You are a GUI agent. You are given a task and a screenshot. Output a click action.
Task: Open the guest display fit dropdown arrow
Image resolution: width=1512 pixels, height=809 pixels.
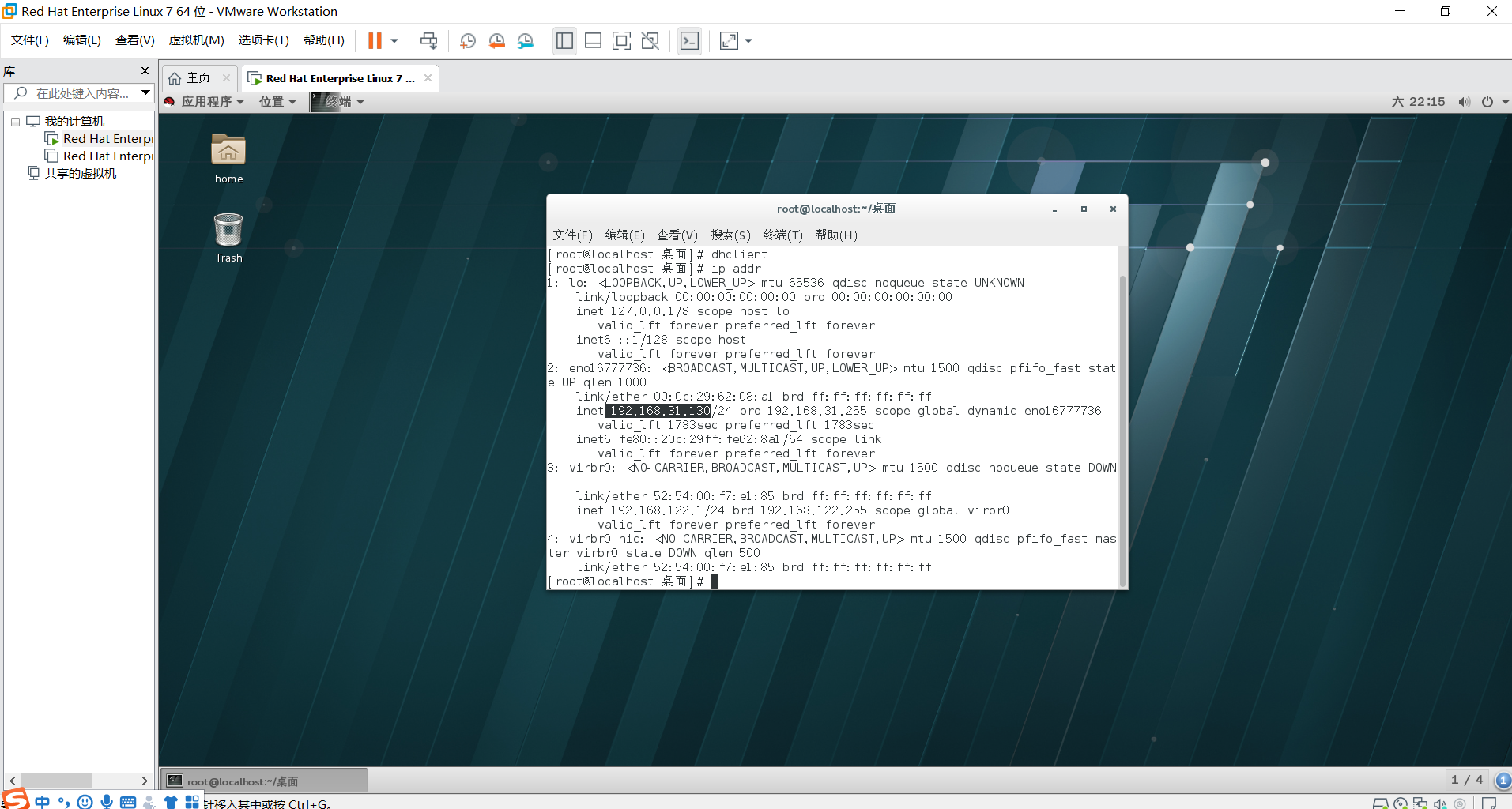pyautogui.click(x=748, y=40)
